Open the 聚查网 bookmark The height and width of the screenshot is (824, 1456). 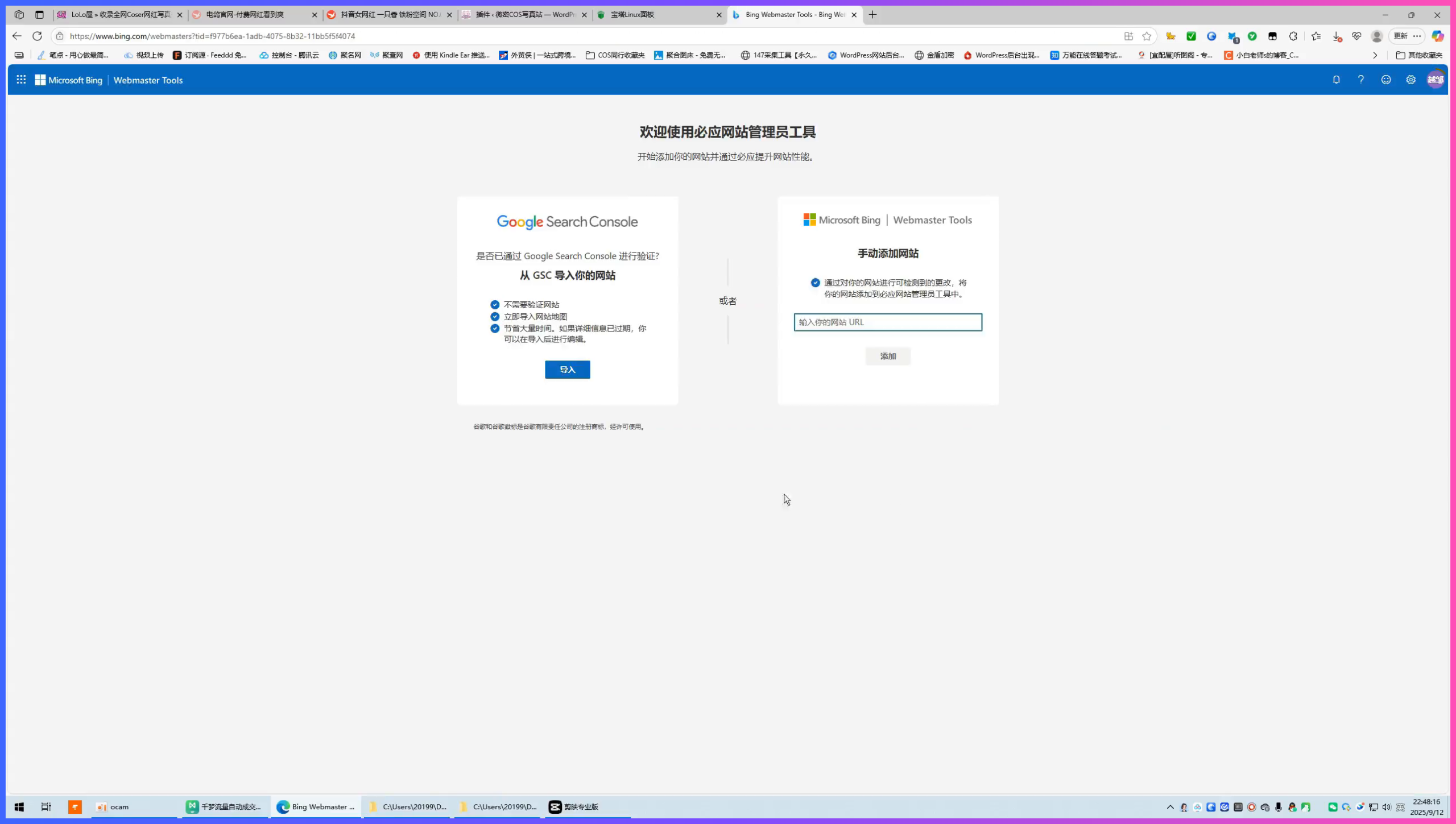point(387,55)
